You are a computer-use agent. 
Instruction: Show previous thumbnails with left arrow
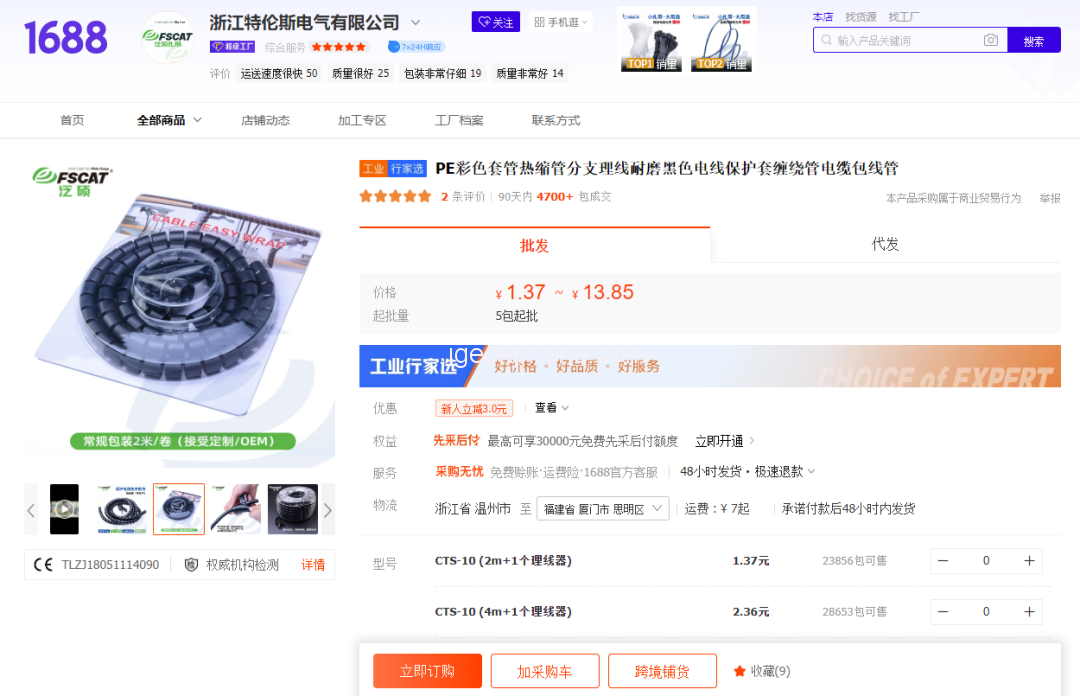(x=31, y=510)
